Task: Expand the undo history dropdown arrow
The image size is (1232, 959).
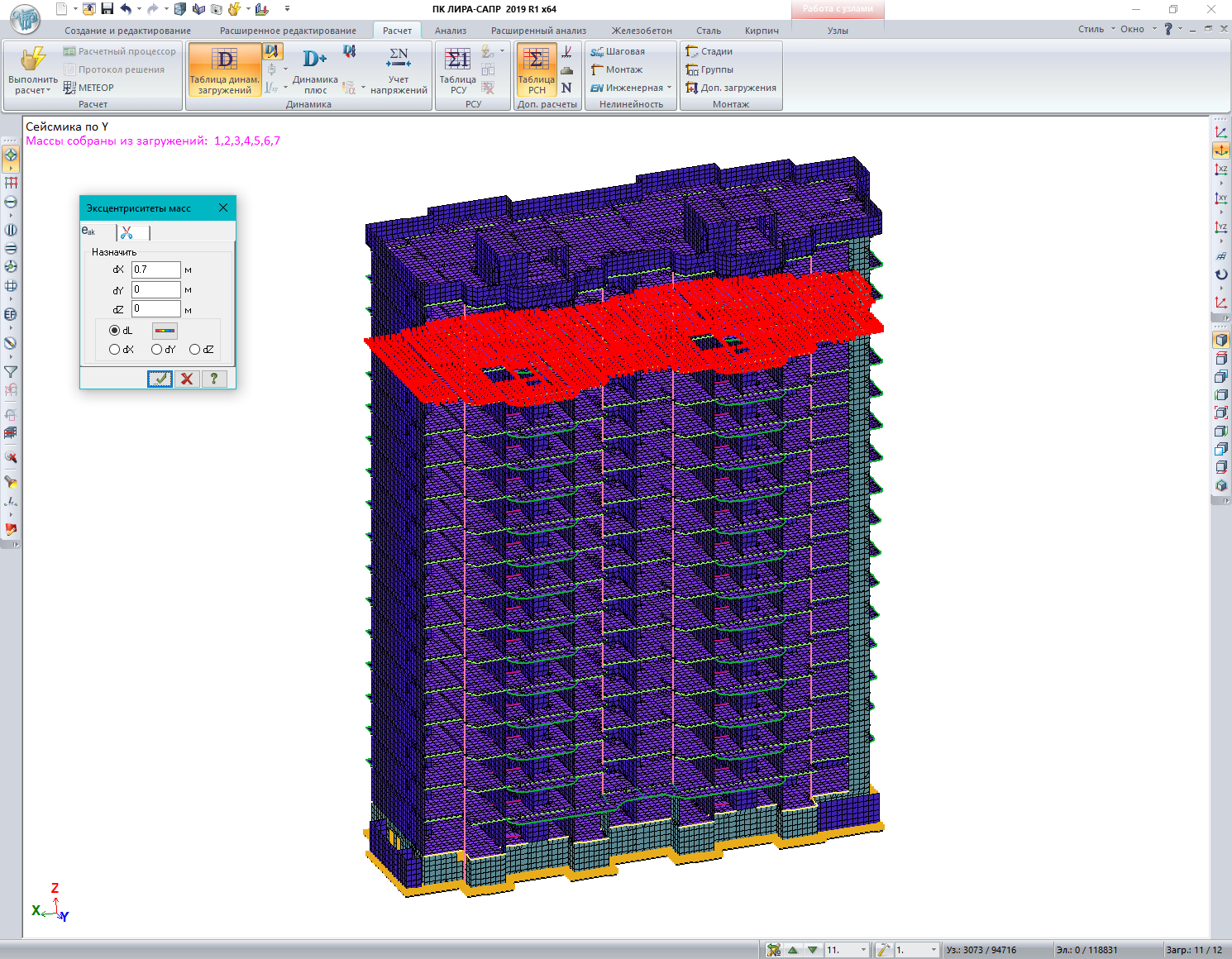Action: [139, 9]
